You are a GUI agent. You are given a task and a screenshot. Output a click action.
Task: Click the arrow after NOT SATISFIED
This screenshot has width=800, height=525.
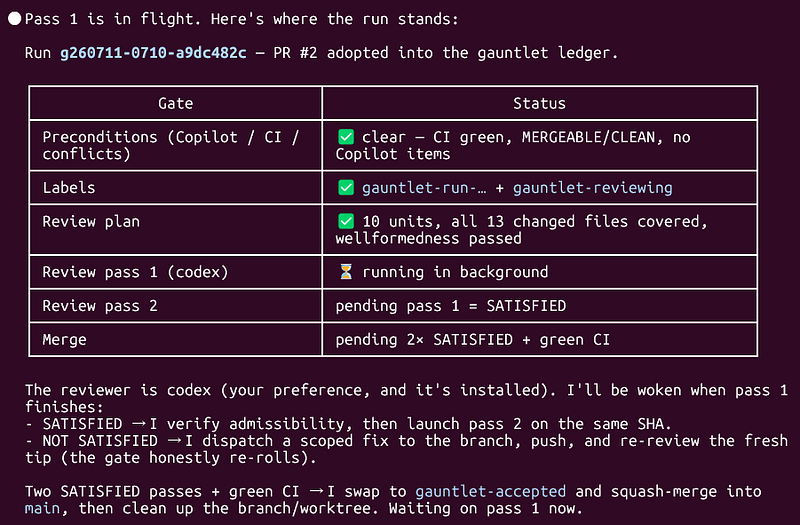click(173, 440)
